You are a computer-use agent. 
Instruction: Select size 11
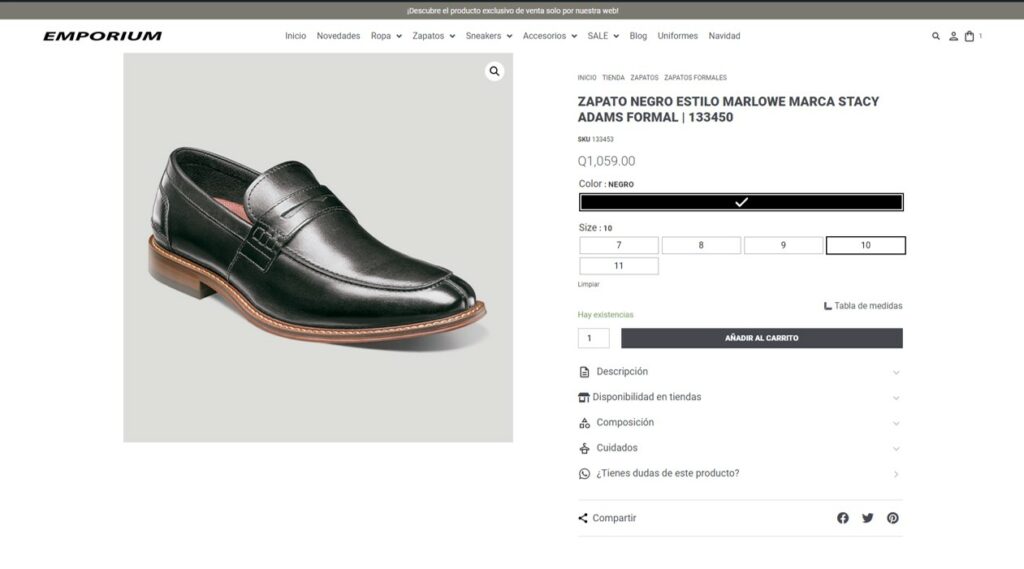click(x=618, y=266)
